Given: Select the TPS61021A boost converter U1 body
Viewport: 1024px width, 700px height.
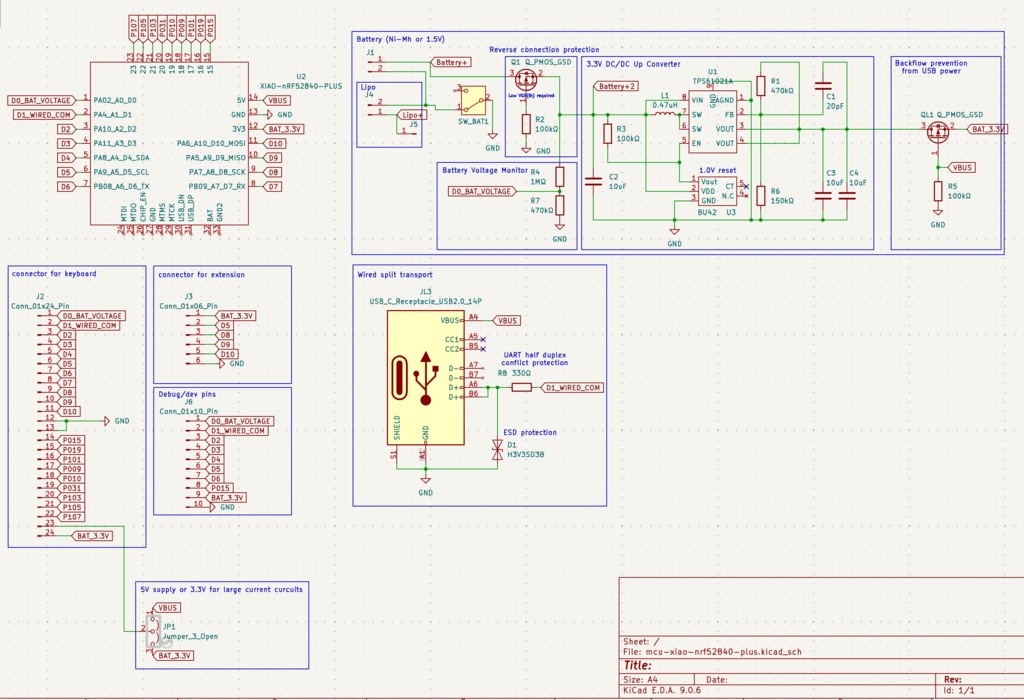Looking at the screenshot, I should (x=712, y=122).
